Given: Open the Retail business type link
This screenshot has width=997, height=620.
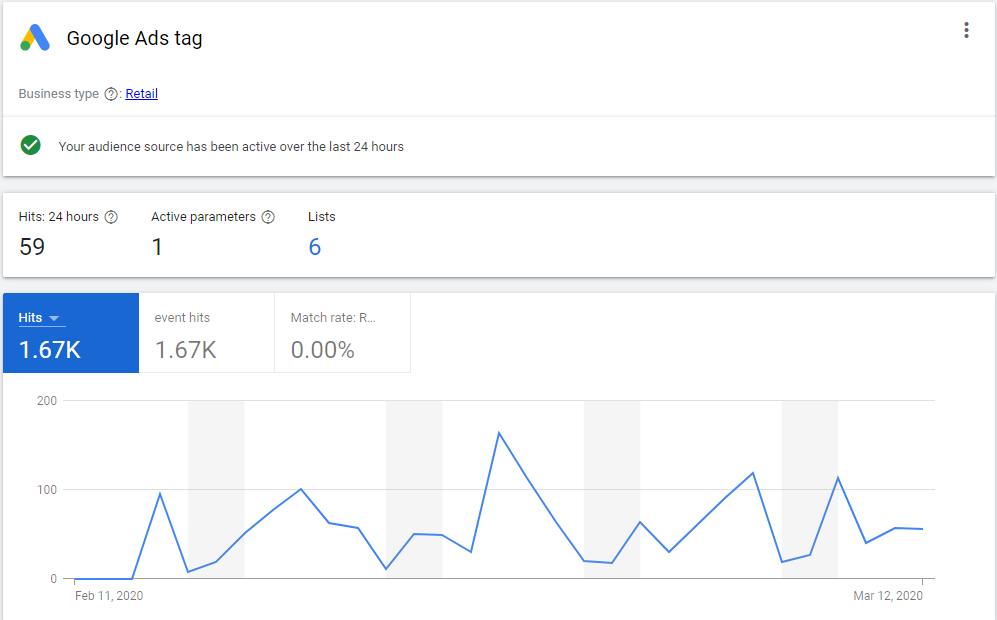Looking at the screenshot, I should click(x=141, y=93).
